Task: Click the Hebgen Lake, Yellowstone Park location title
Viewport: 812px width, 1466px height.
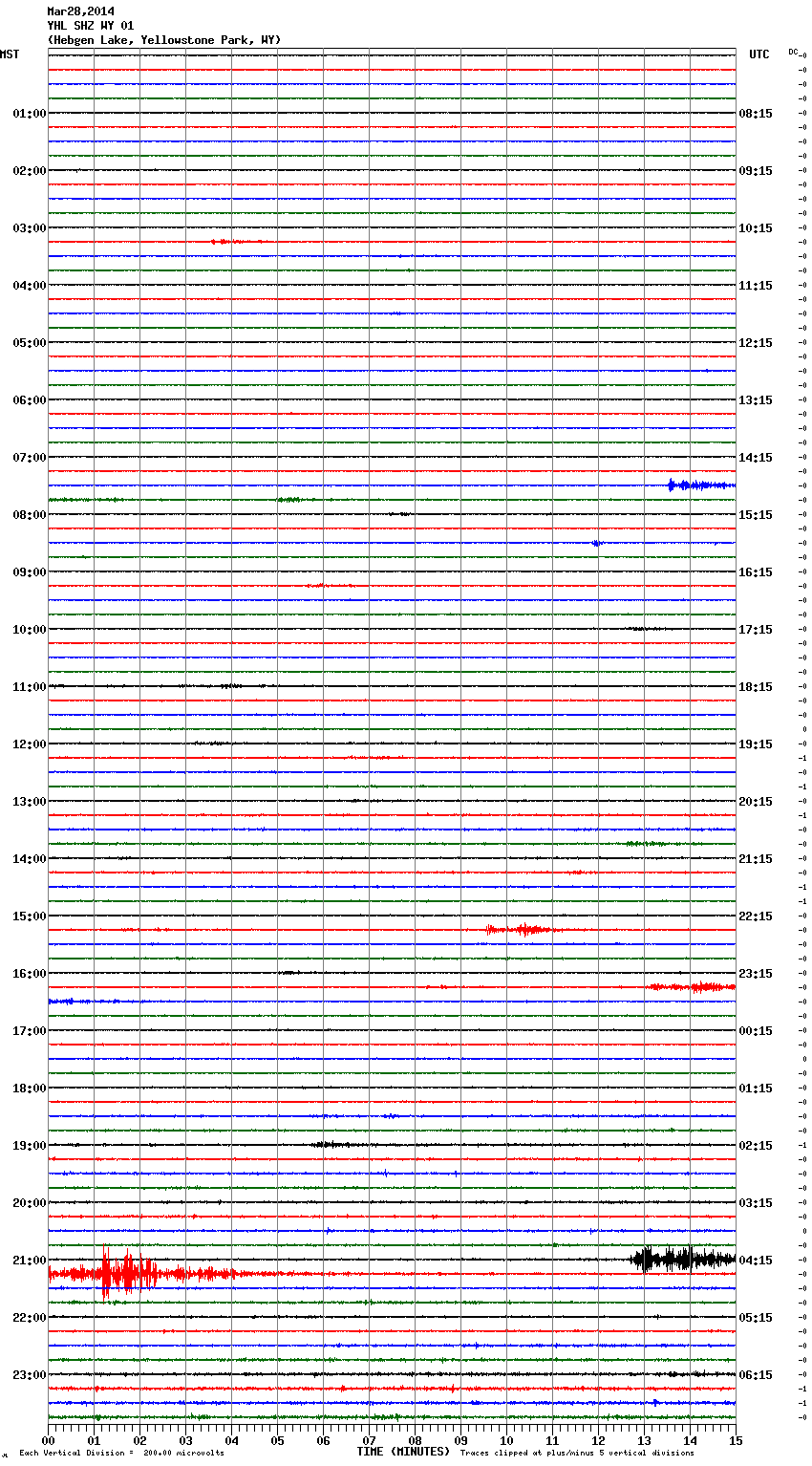Action: tap(163, 40)
